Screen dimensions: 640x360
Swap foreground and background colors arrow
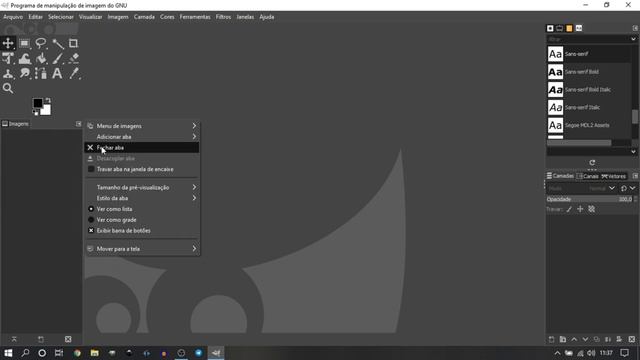[48, 100]
